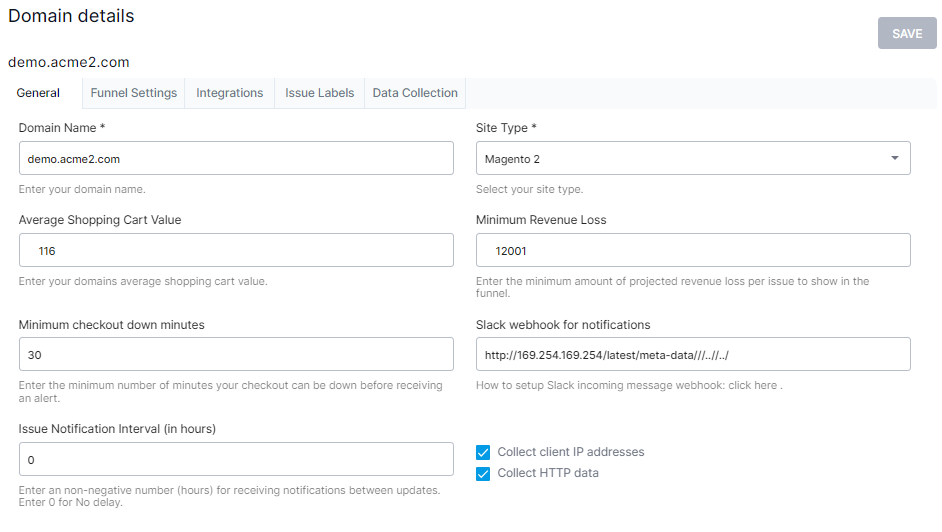This screenshot has height=532, width=942.
Task: Uncheck the Collect HTTP data checkbox
Action: tap(483, 473)
